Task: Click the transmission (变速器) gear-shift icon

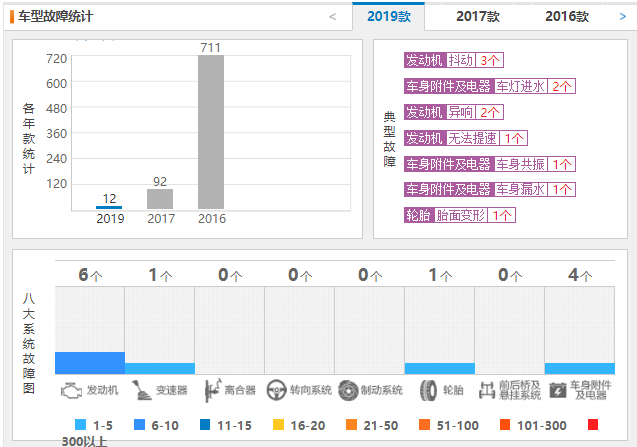Action: tap(141, 390)
